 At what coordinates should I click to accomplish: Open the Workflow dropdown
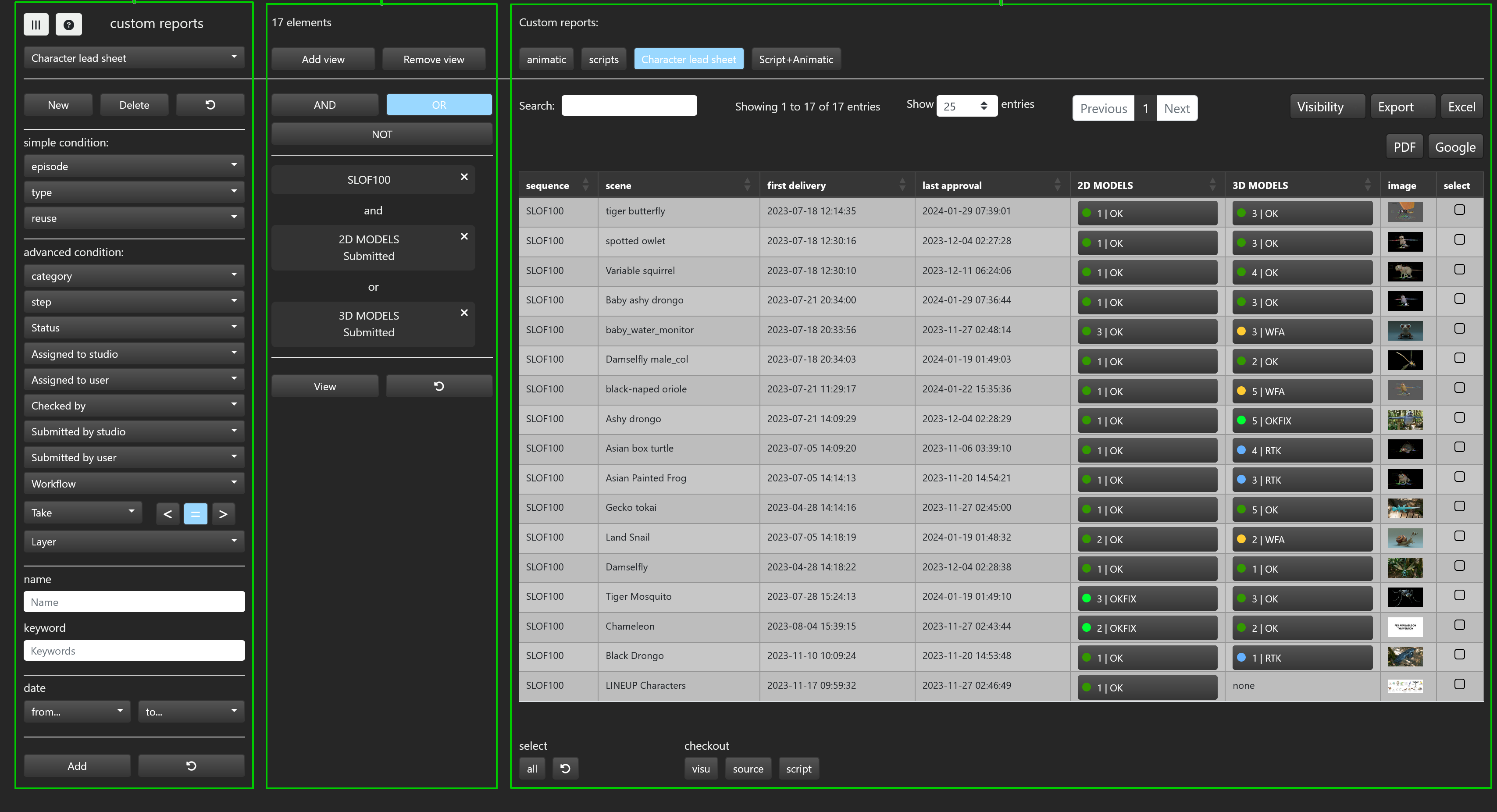click(134, 484)
